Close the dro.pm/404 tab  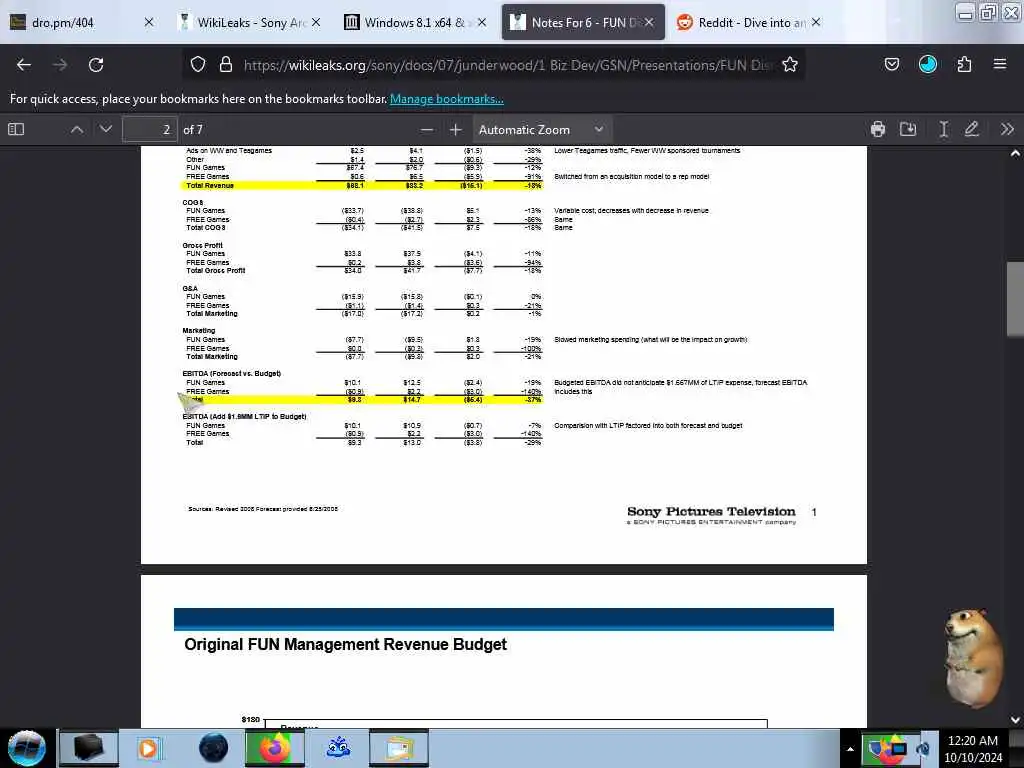[149, 22]
